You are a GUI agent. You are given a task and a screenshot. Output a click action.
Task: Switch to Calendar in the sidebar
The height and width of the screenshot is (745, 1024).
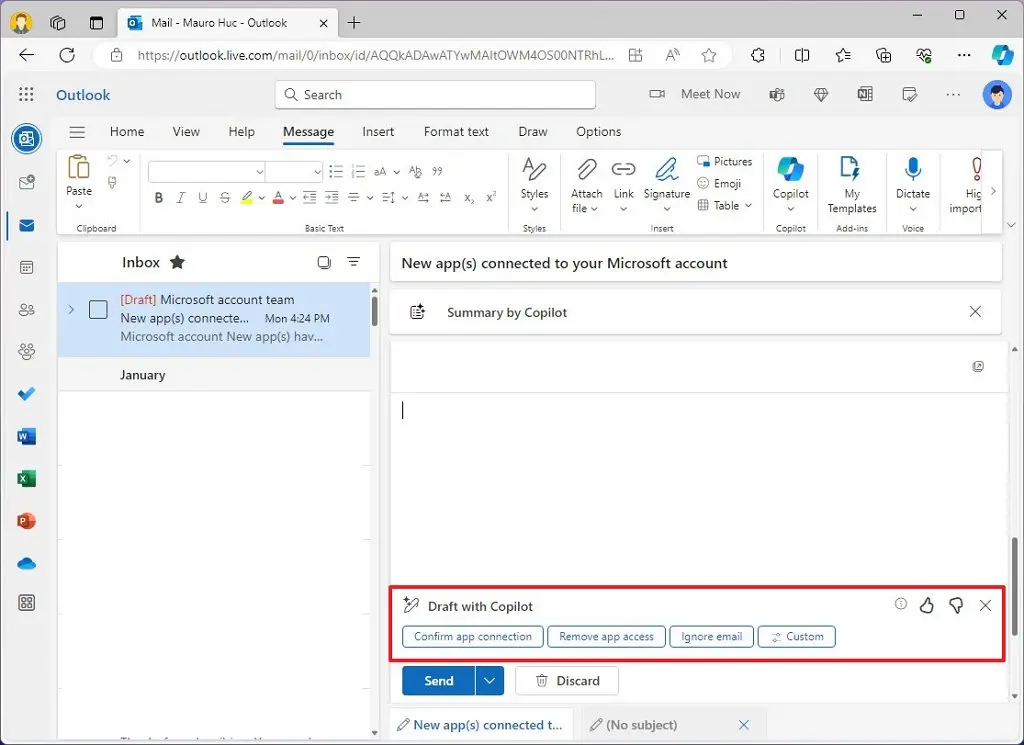pos(26,267)
